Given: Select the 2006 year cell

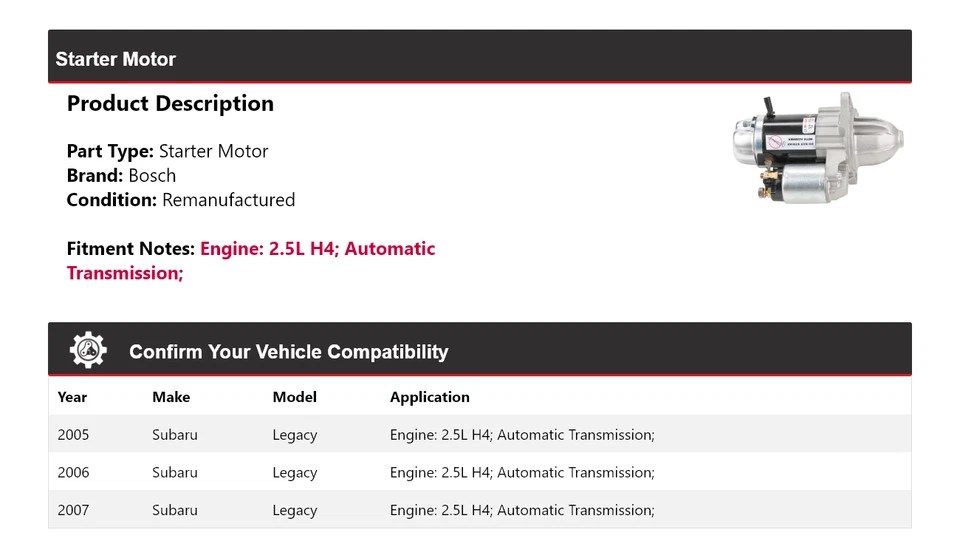Looking at the screenshot, I should (73, 473).
